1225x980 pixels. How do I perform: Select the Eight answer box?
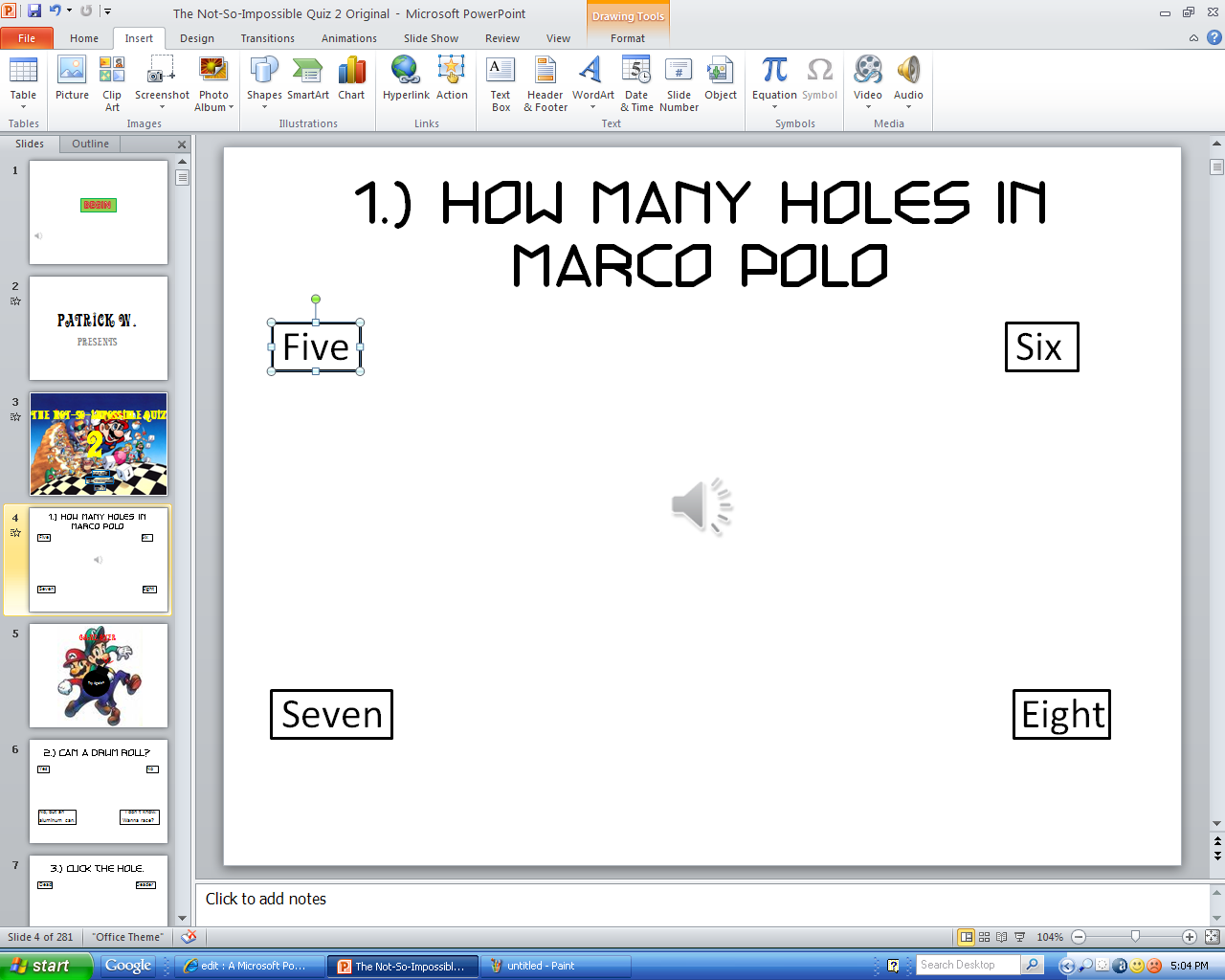(x=1061, y=714)
